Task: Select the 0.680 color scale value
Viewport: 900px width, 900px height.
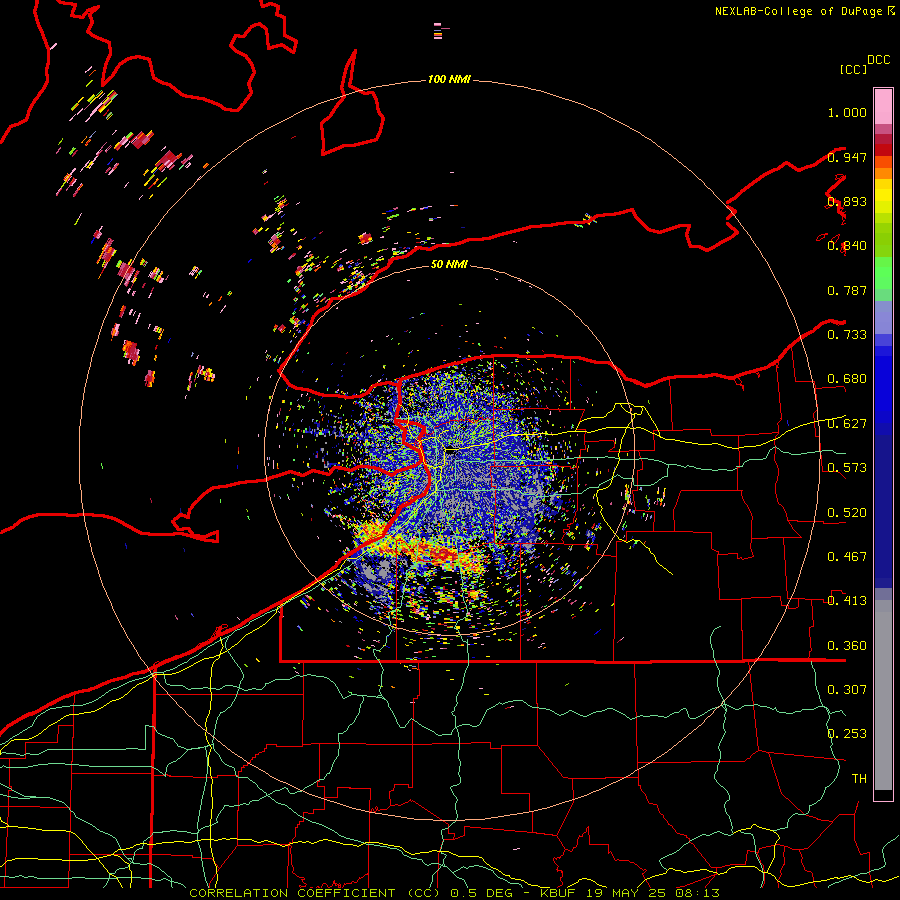Action: coord(847,379)
